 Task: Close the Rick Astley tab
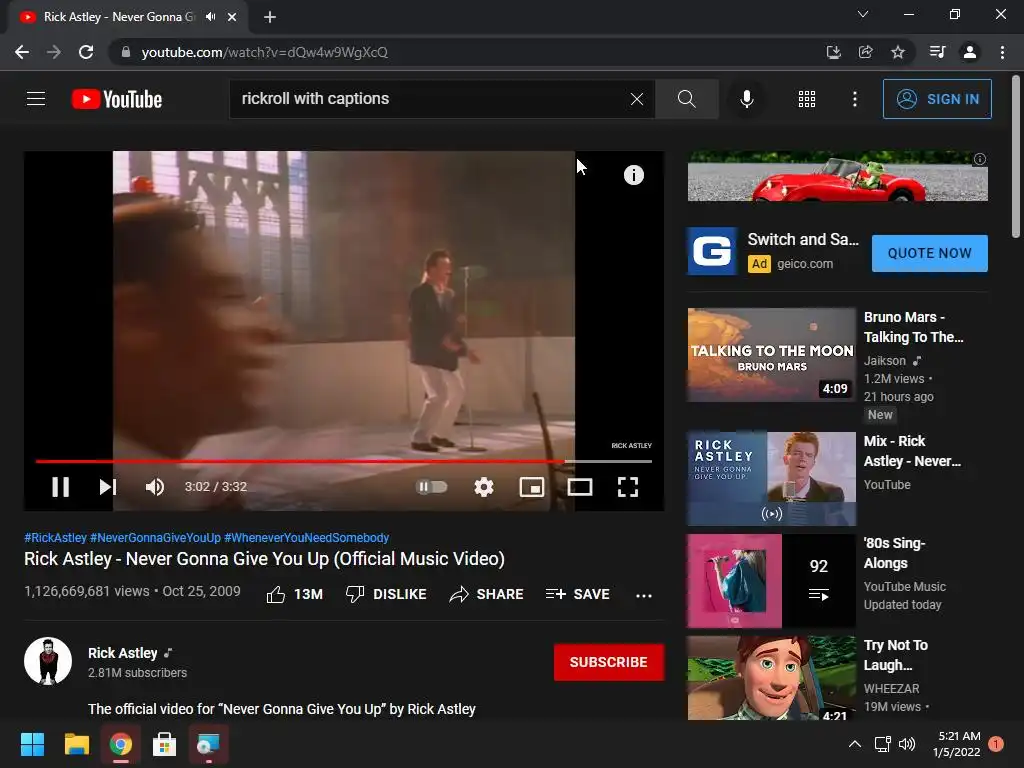pos(232,17)
